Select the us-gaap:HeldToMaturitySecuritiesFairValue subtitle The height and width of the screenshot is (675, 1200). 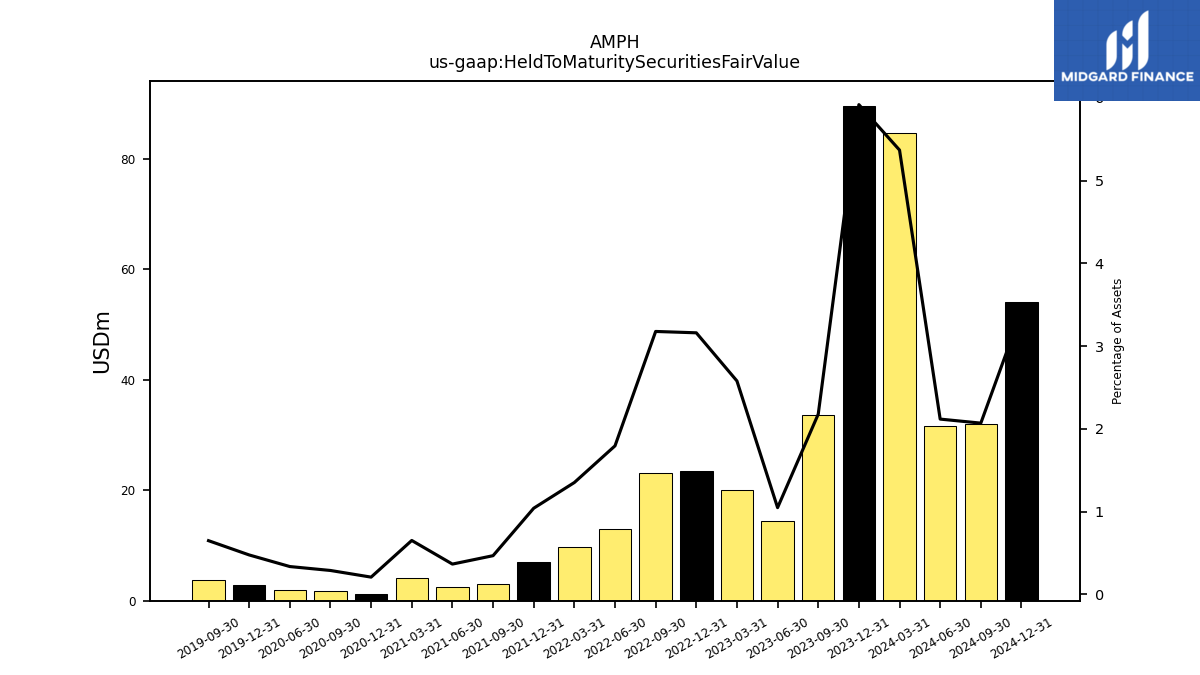[x=614, y=62]
